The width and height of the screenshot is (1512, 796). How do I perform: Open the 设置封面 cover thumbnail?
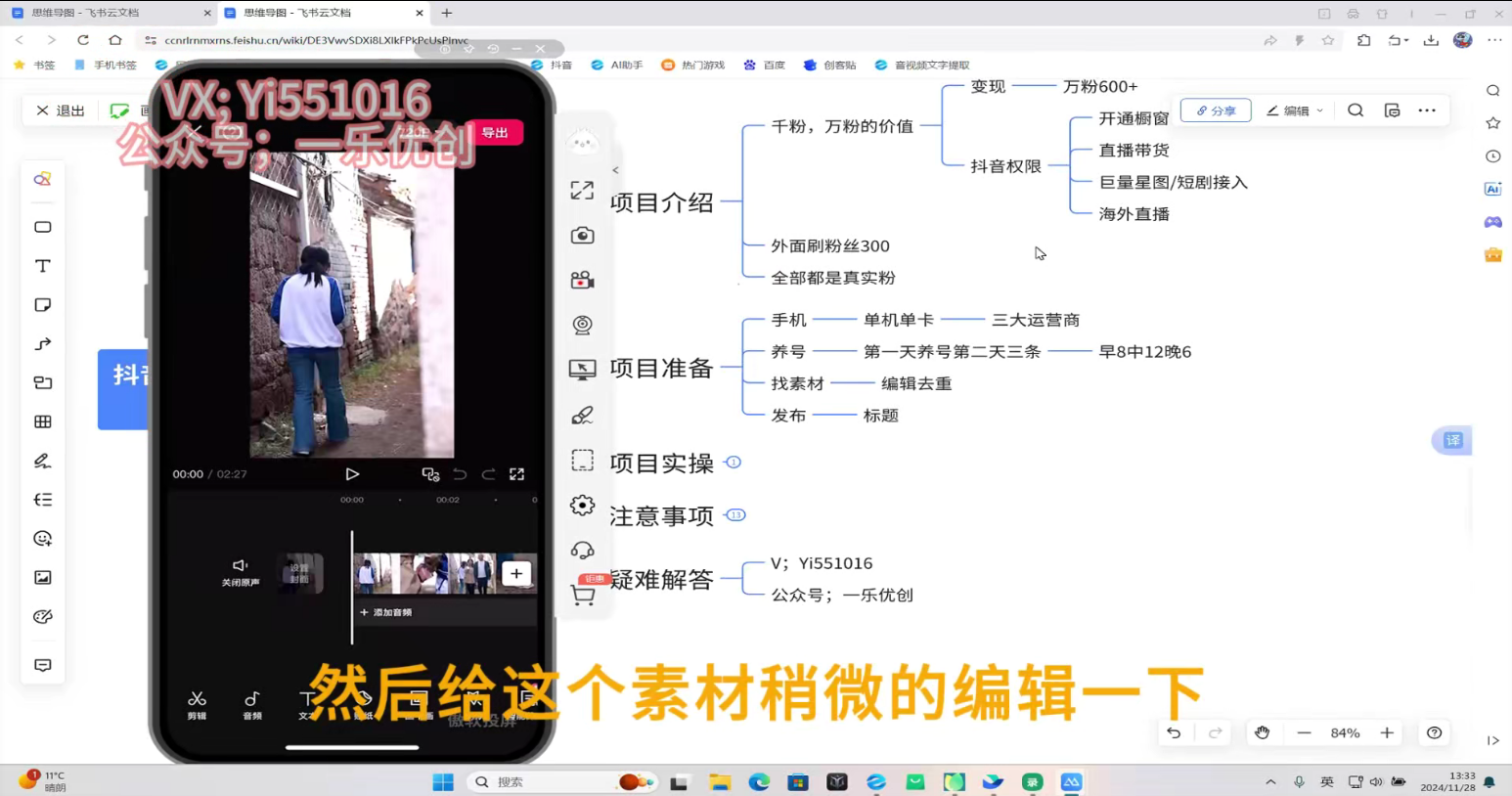(299, 573)
